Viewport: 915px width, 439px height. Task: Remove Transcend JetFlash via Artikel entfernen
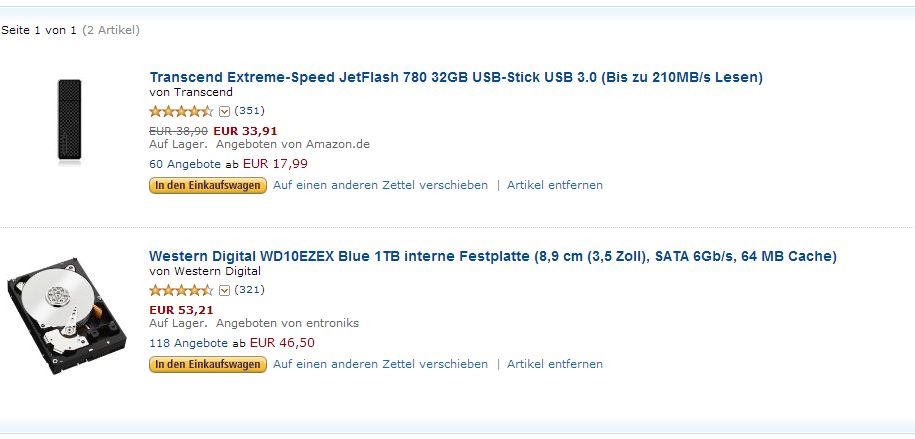click(x=555, y=185)
